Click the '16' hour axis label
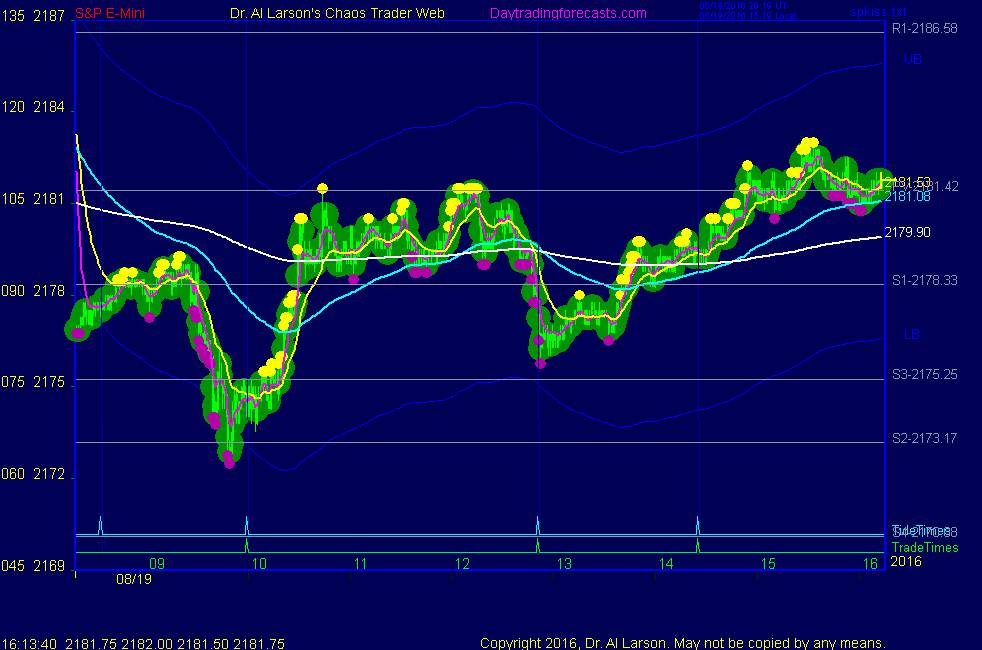Viewport: 982px width, 650px height. pyautogui.click(x=871, y=564)
